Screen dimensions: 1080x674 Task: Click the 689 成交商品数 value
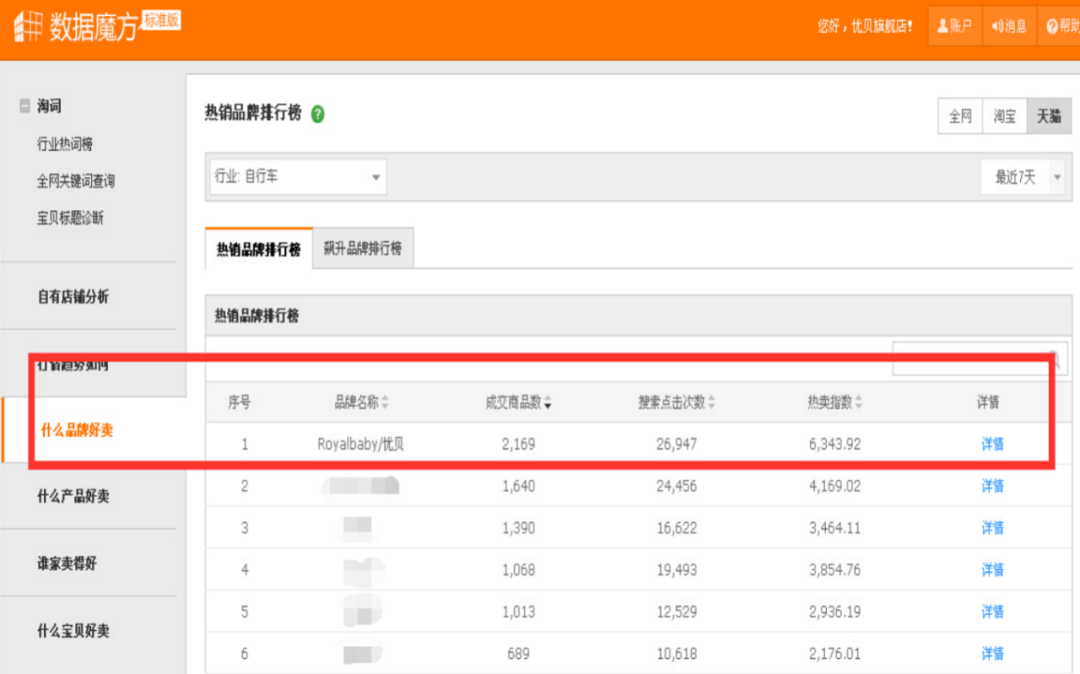(519, 653)
